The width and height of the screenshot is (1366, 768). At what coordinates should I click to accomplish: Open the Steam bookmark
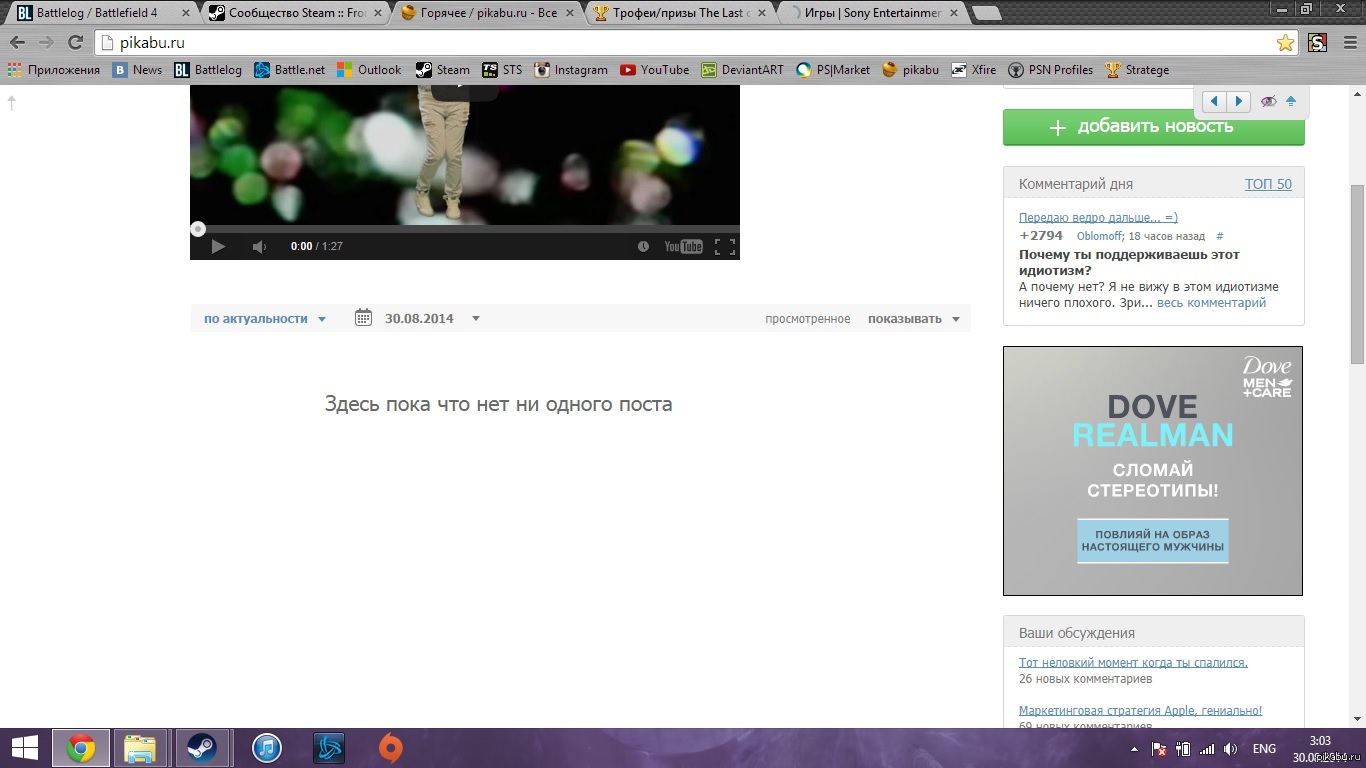(x=443, y=70)
